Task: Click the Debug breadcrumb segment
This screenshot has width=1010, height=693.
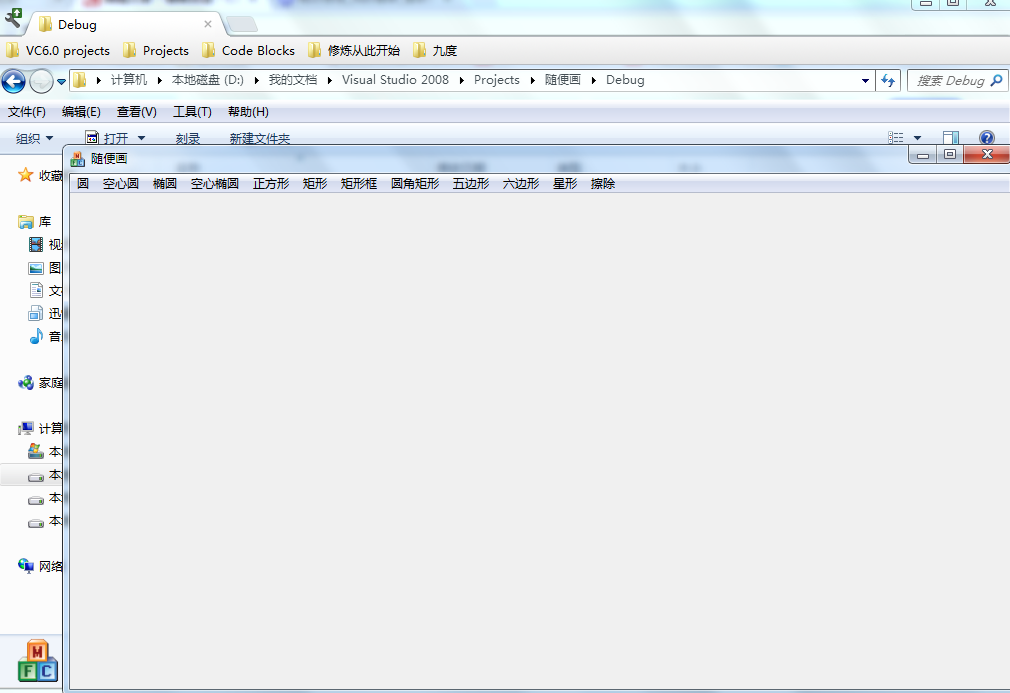Action: [x=625, y=80]
